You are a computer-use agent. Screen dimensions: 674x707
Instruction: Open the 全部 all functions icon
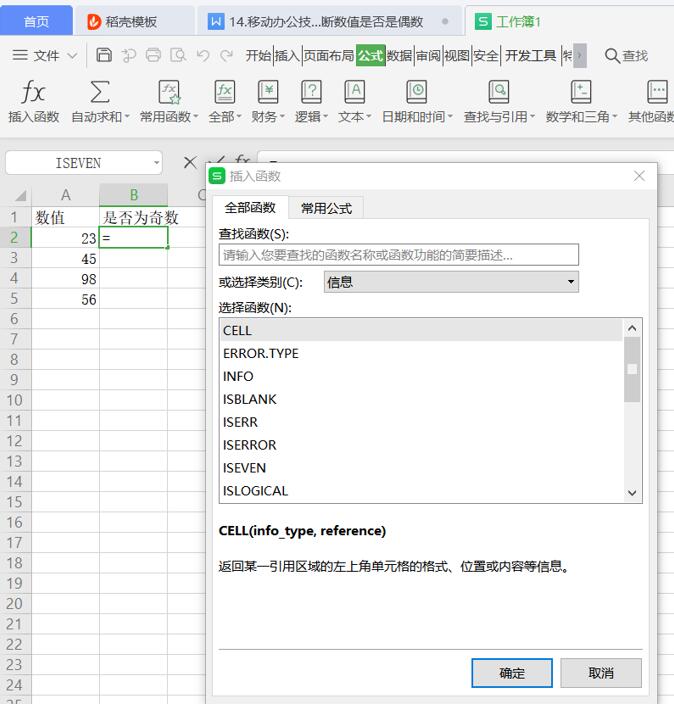click(x=225, y=92)
